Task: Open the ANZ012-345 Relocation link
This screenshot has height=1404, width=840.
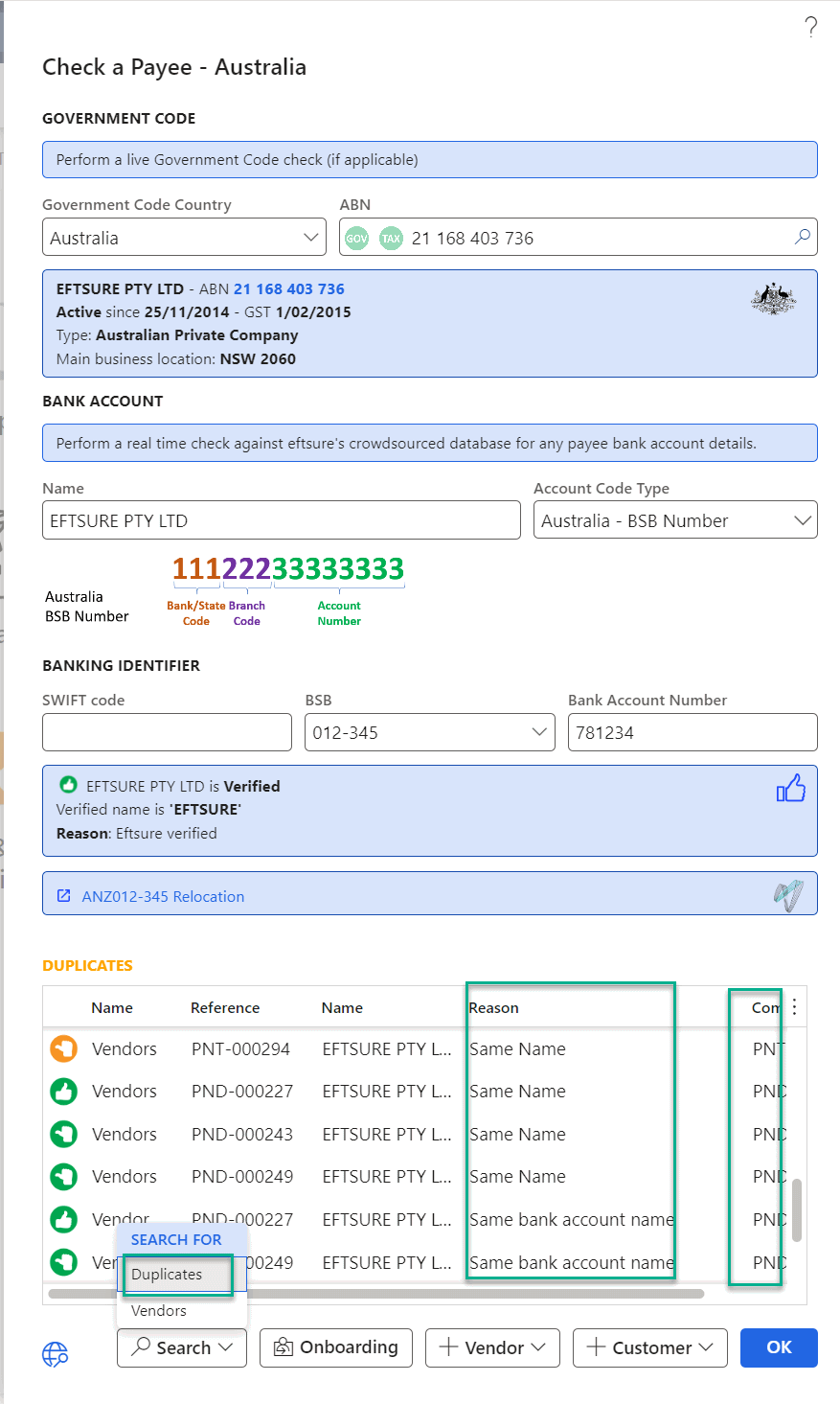Action: click(163, 896)
